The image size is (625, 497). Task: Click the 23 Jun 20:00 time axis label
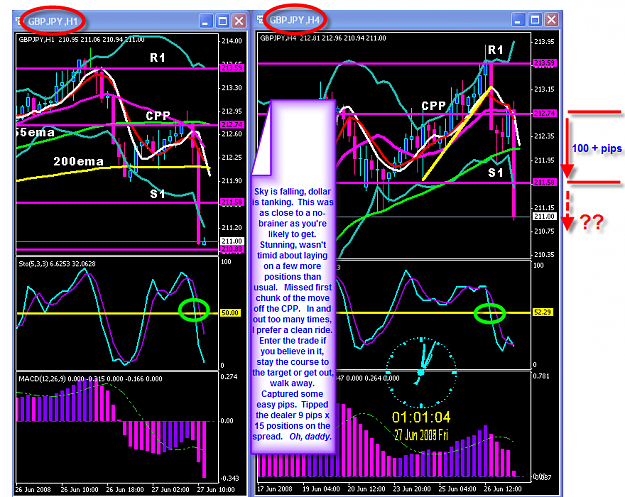click(x=412, y=489)
